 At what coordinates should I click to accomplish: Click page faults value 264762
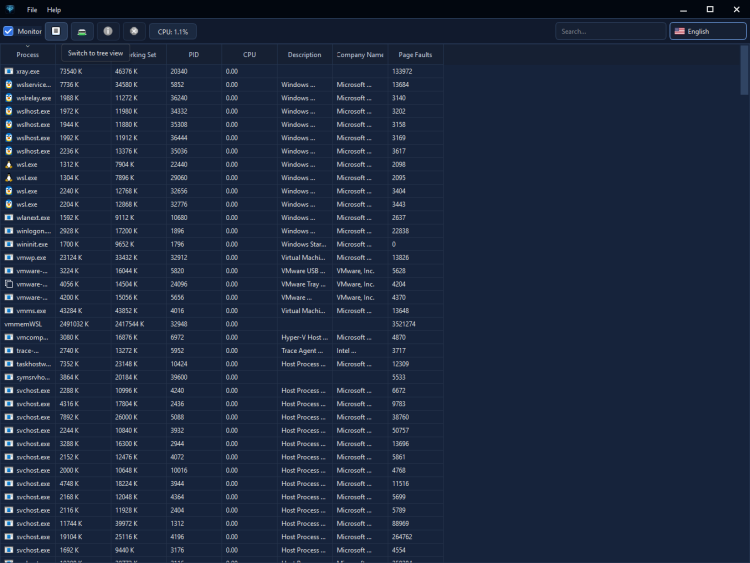402,537
